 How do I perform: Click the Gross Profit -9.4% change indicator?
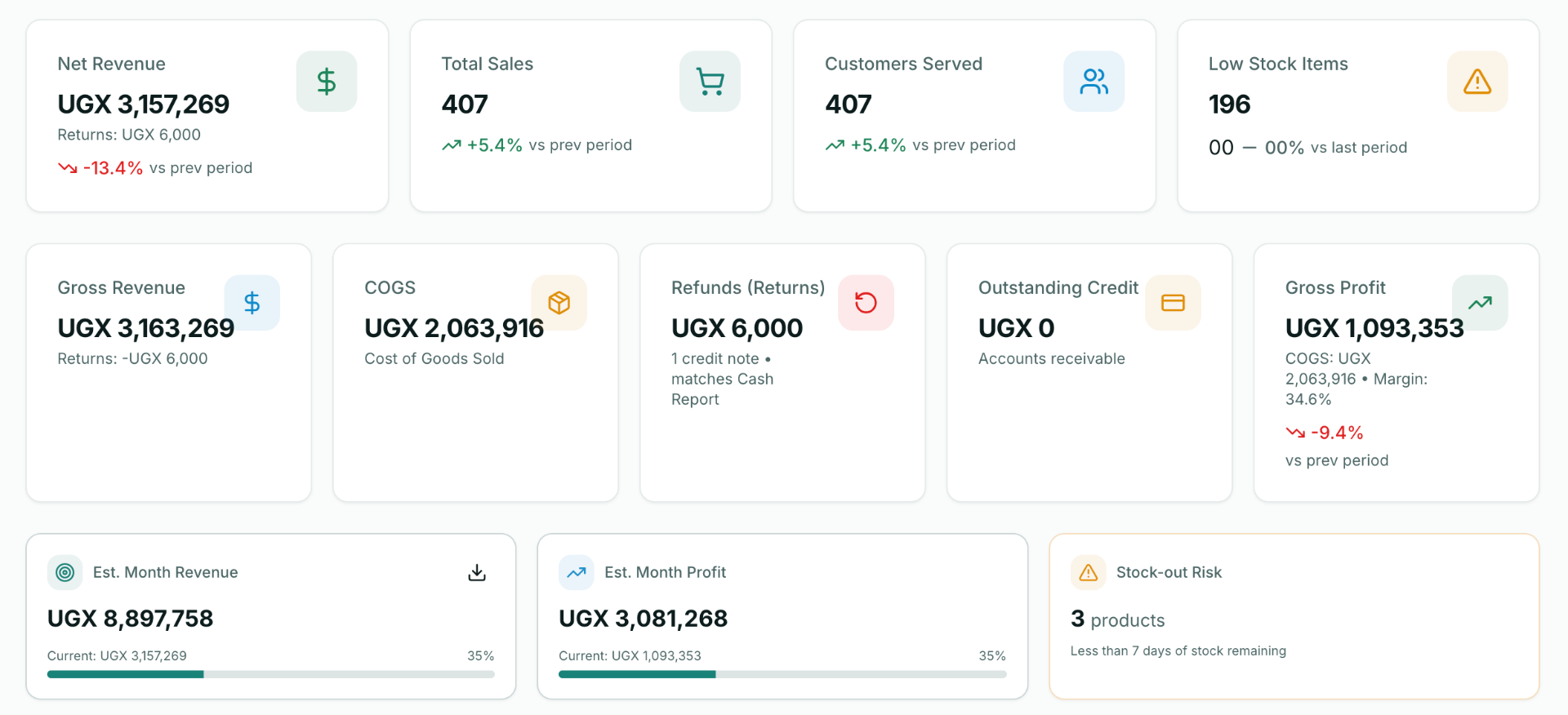click(1325, 433)
